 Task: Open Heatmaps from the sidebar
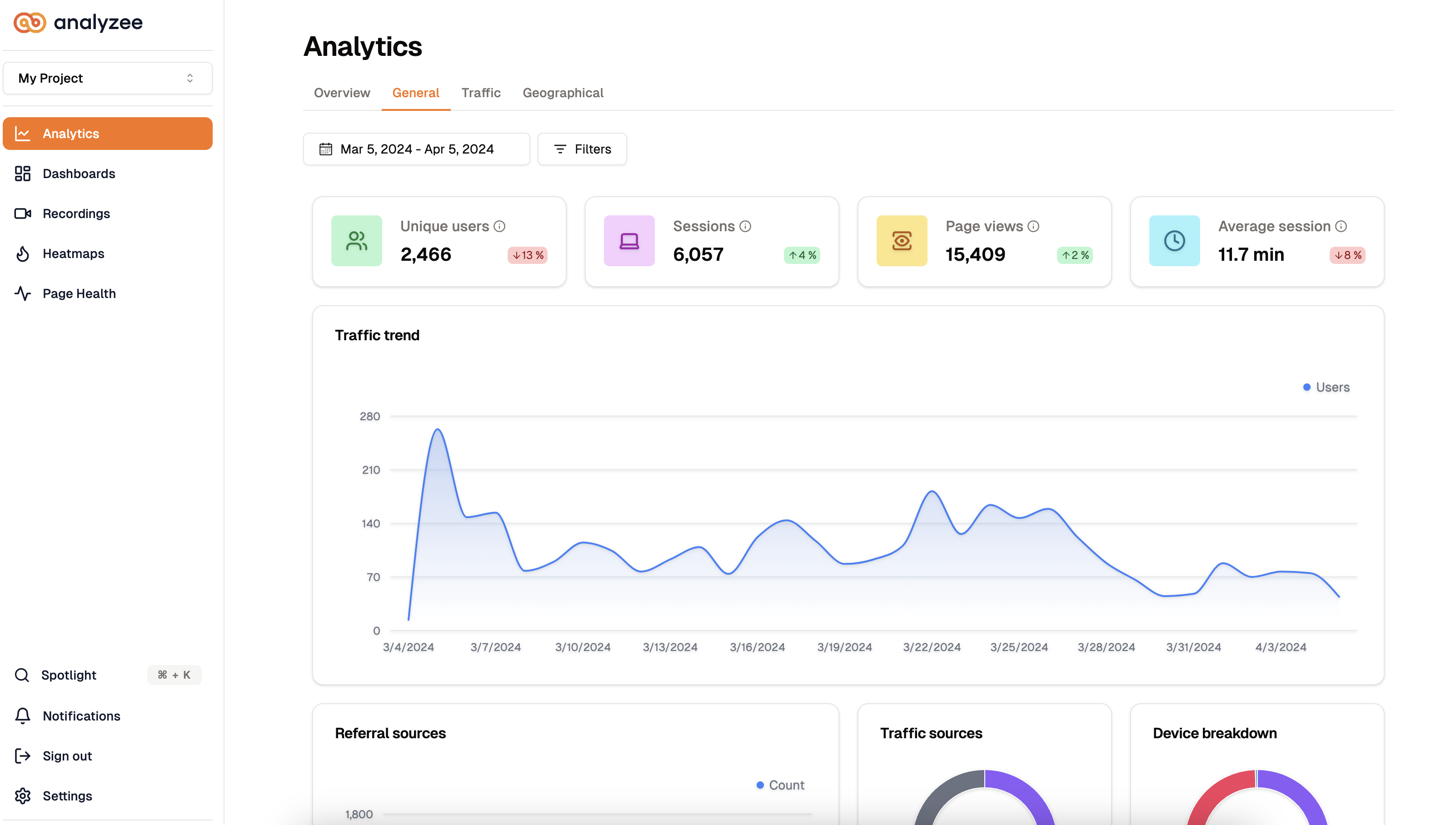[108, 254]
